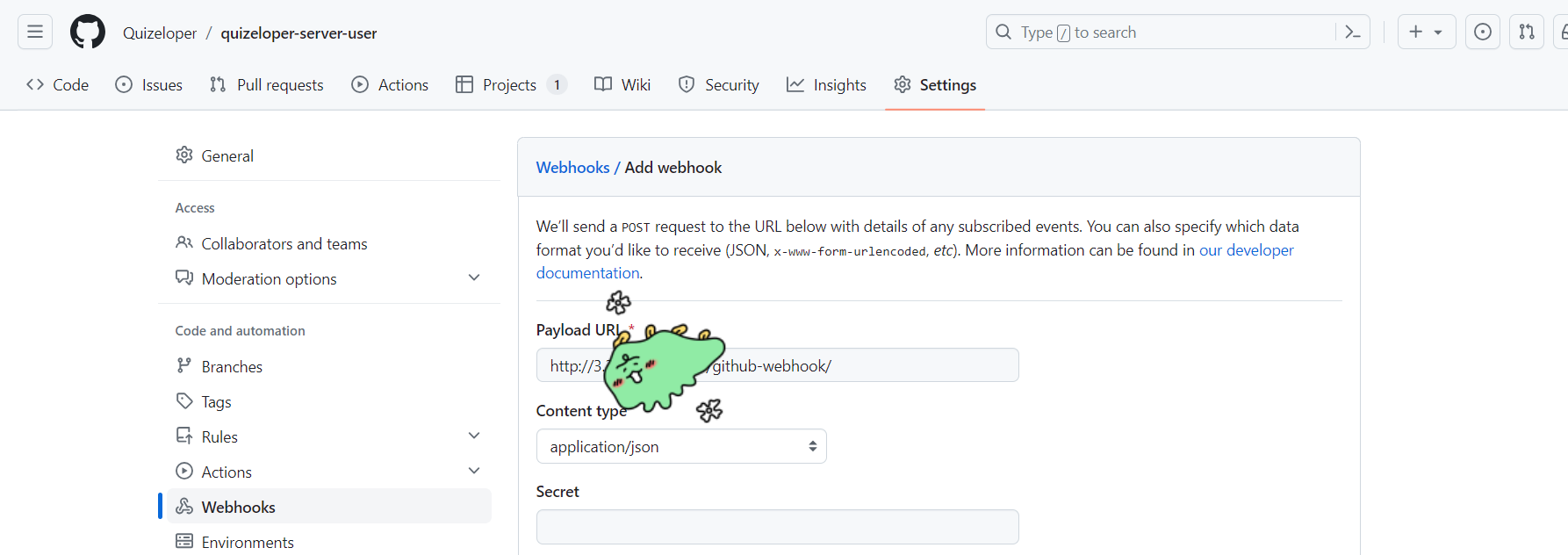Open the Issues tab
The height and width of the screenshot is (555, 1568).
tap(149, 85)
